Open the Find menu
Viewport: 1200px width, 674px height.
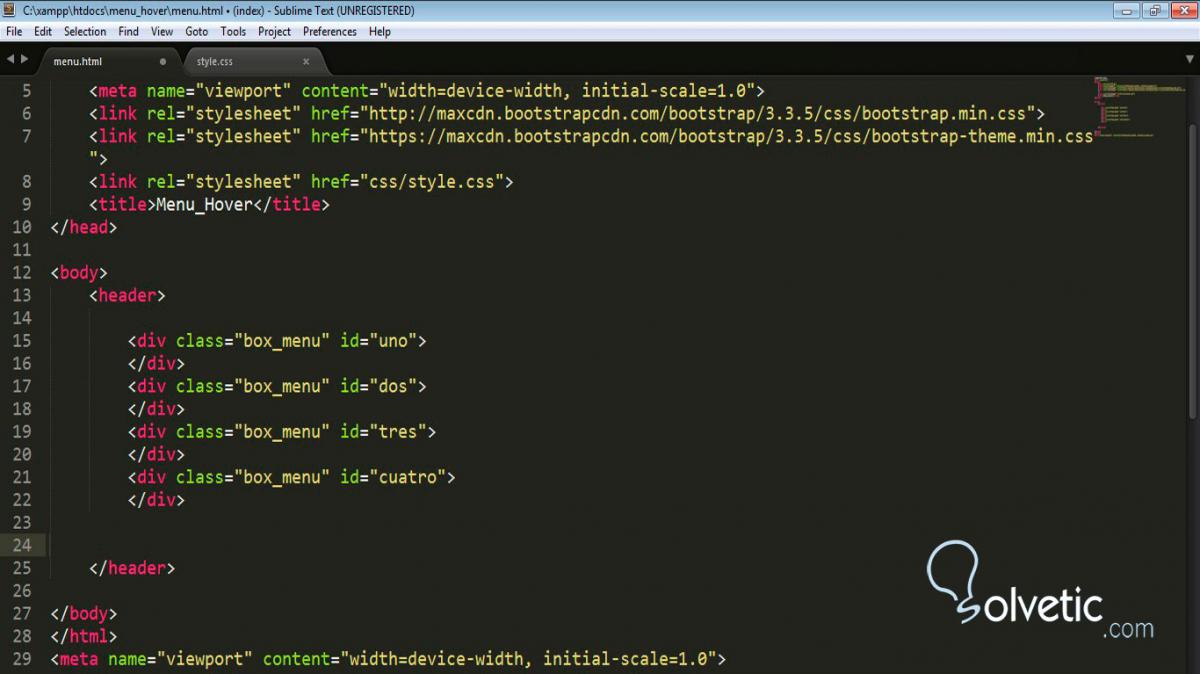(x=129, y=31)
